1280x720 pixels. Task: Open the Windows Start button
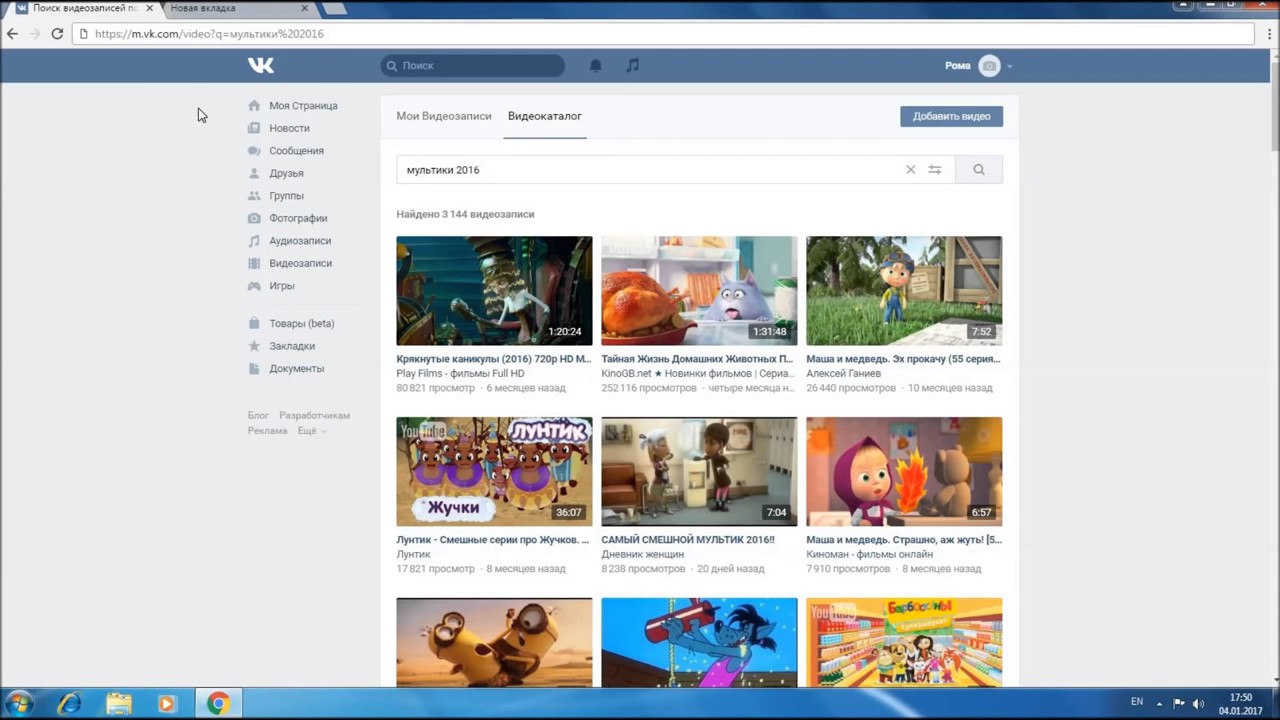[x=18, y=704]
